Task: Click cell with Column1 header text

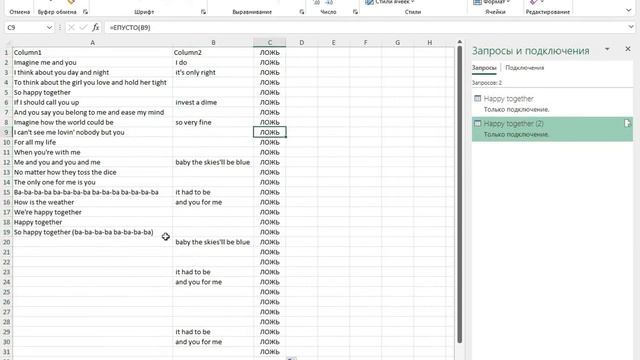Action: 93,53
